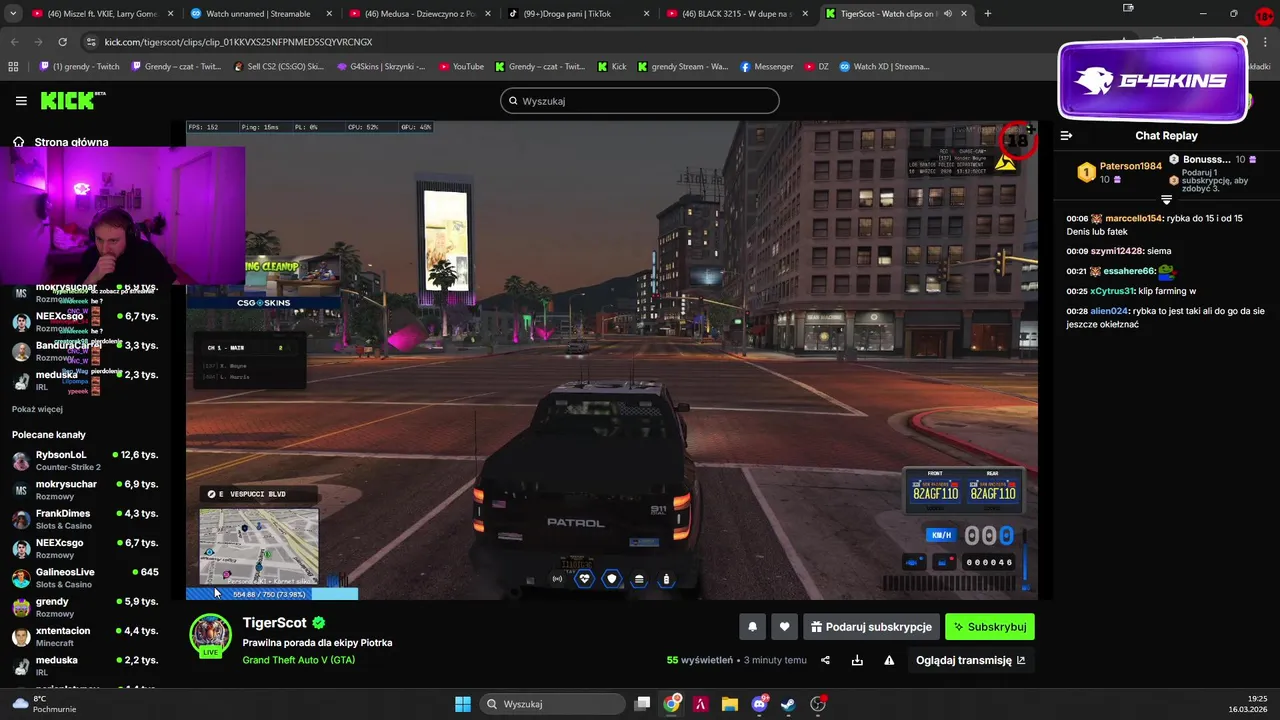Click the Podaruj subskrypcje button

point(871,627)
